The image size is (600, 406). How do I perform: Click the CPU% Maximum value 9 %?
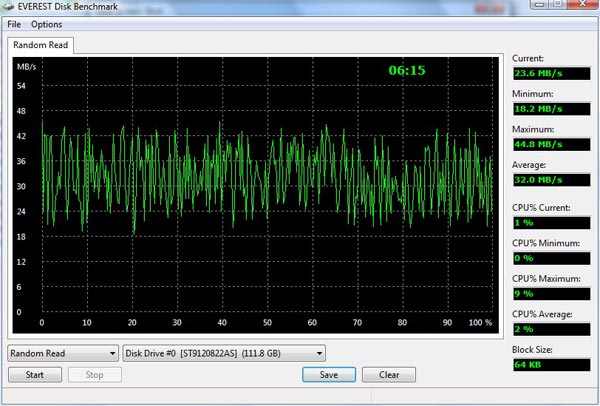pos(551,294)
